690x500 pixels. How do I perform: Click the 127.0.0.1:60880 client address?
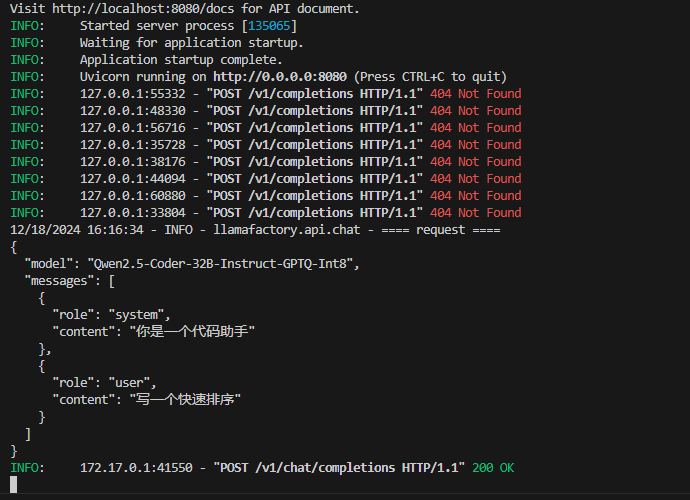pyautogui.click(x=132, y=195)
